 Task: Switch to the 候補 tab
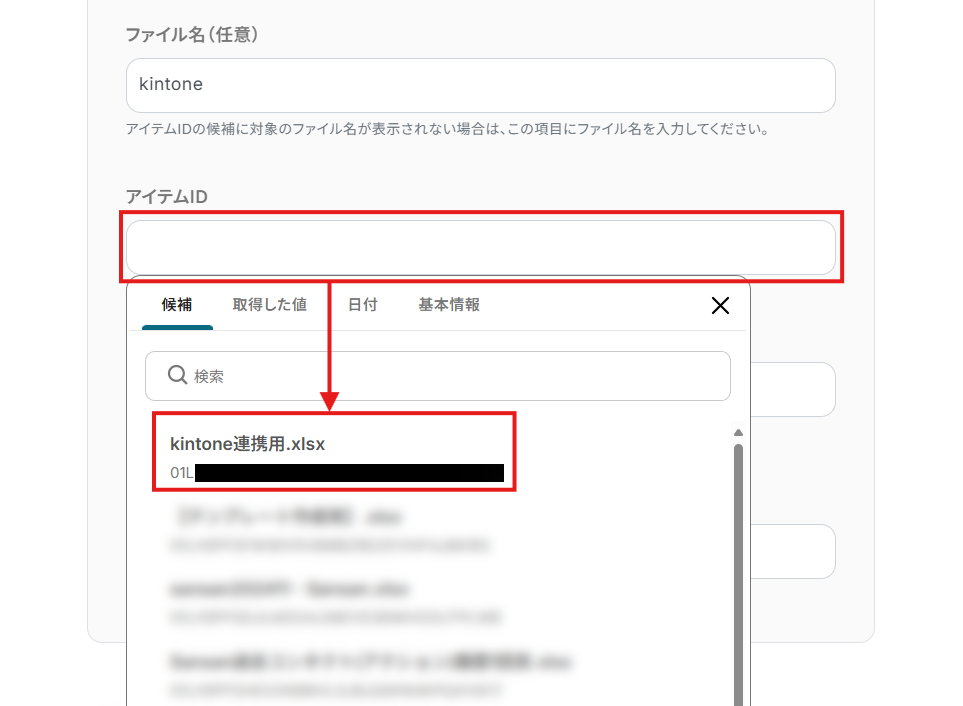(x=177, y=305)
